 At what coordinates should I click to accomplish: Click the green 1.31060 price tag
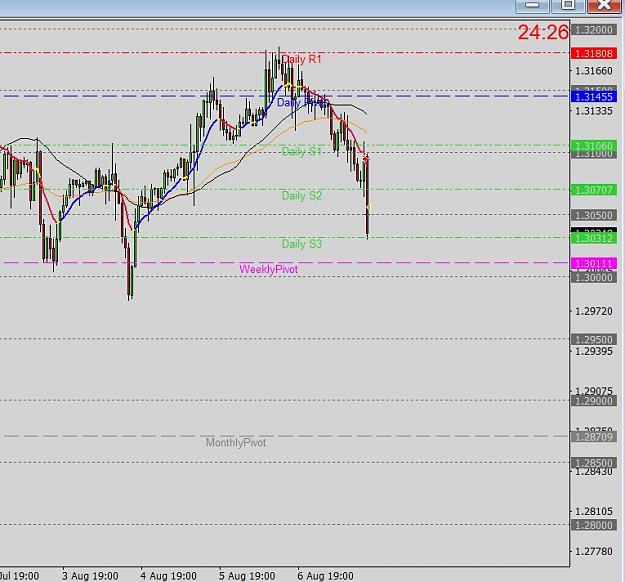click(x=594, y=146)
